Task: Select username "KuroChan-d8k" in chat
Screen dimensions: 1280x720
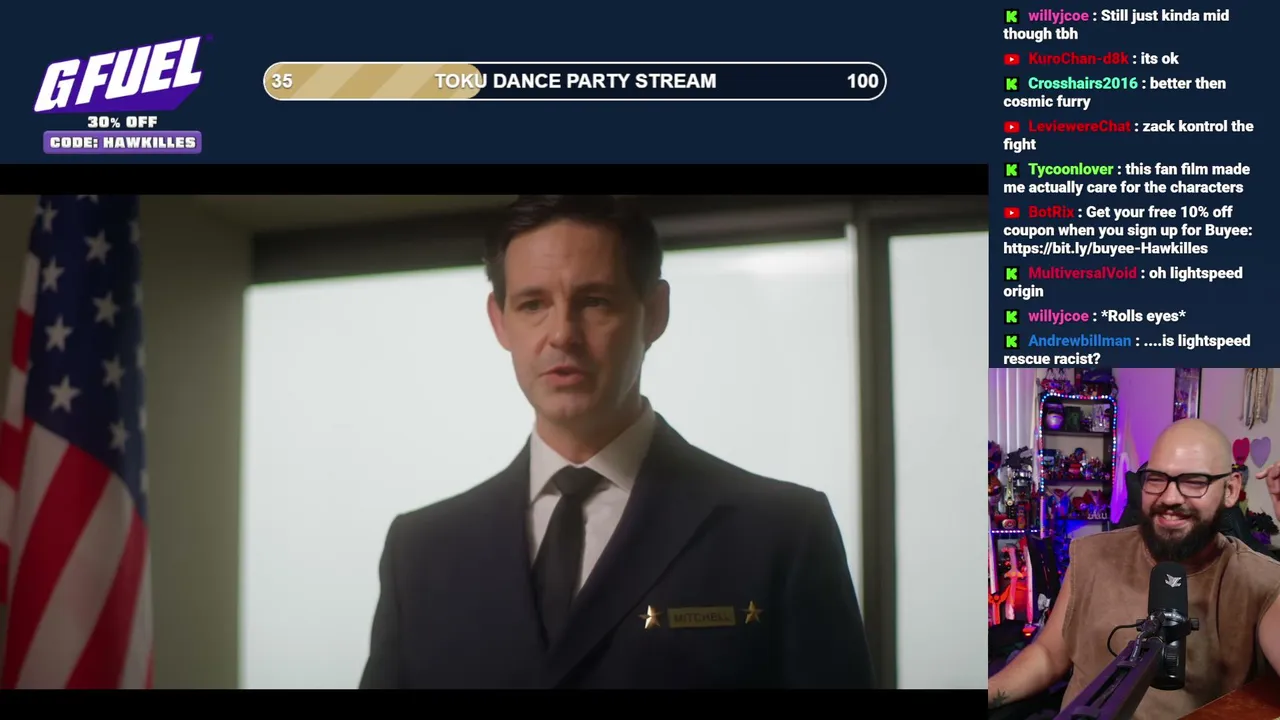Action: click(x=1078, y=59)
